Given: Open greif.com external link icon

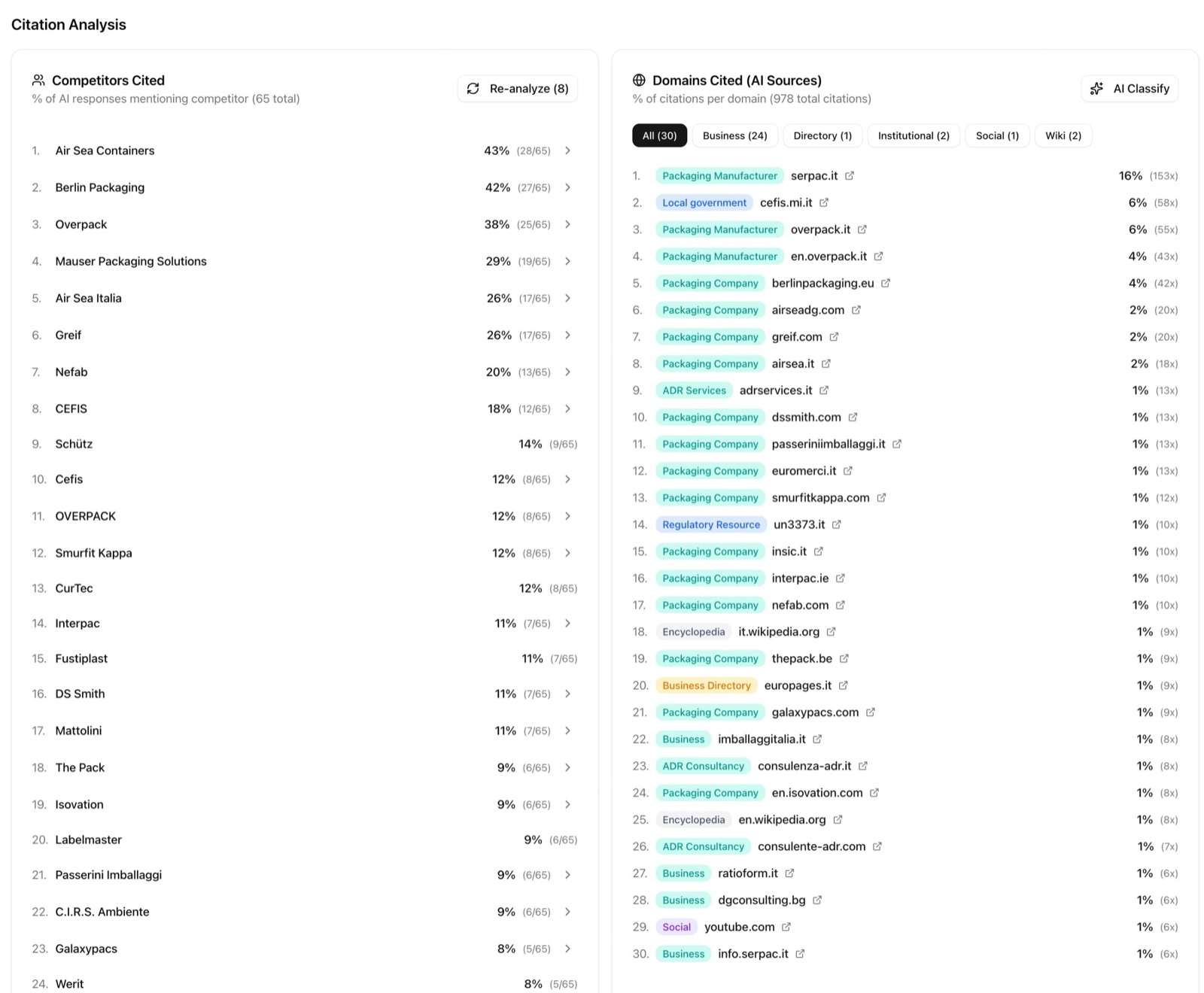Looking at the screenshot, I should pyautogui.click(x=834, y=337).
